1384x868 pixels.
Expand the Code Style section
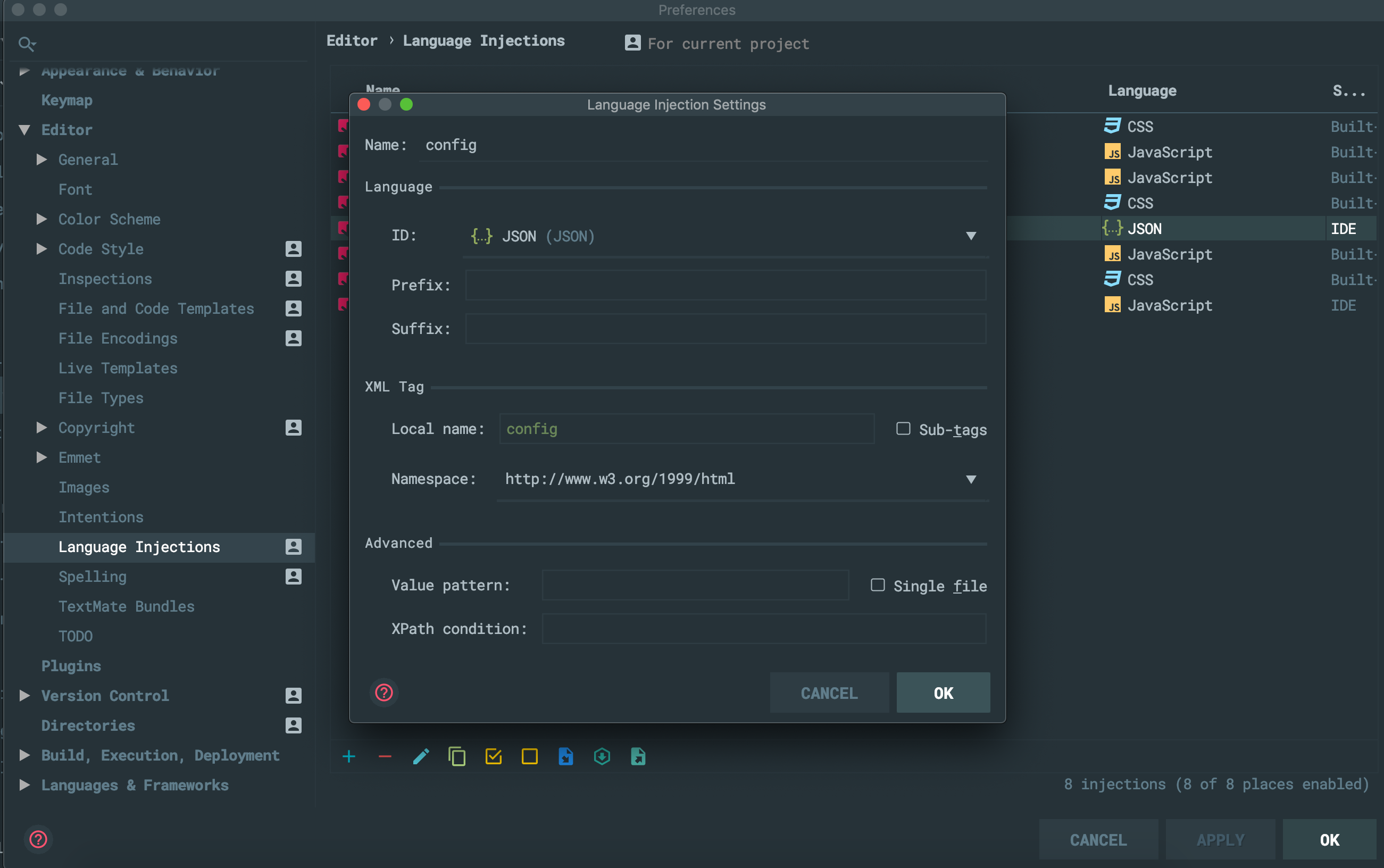(41, 248)
